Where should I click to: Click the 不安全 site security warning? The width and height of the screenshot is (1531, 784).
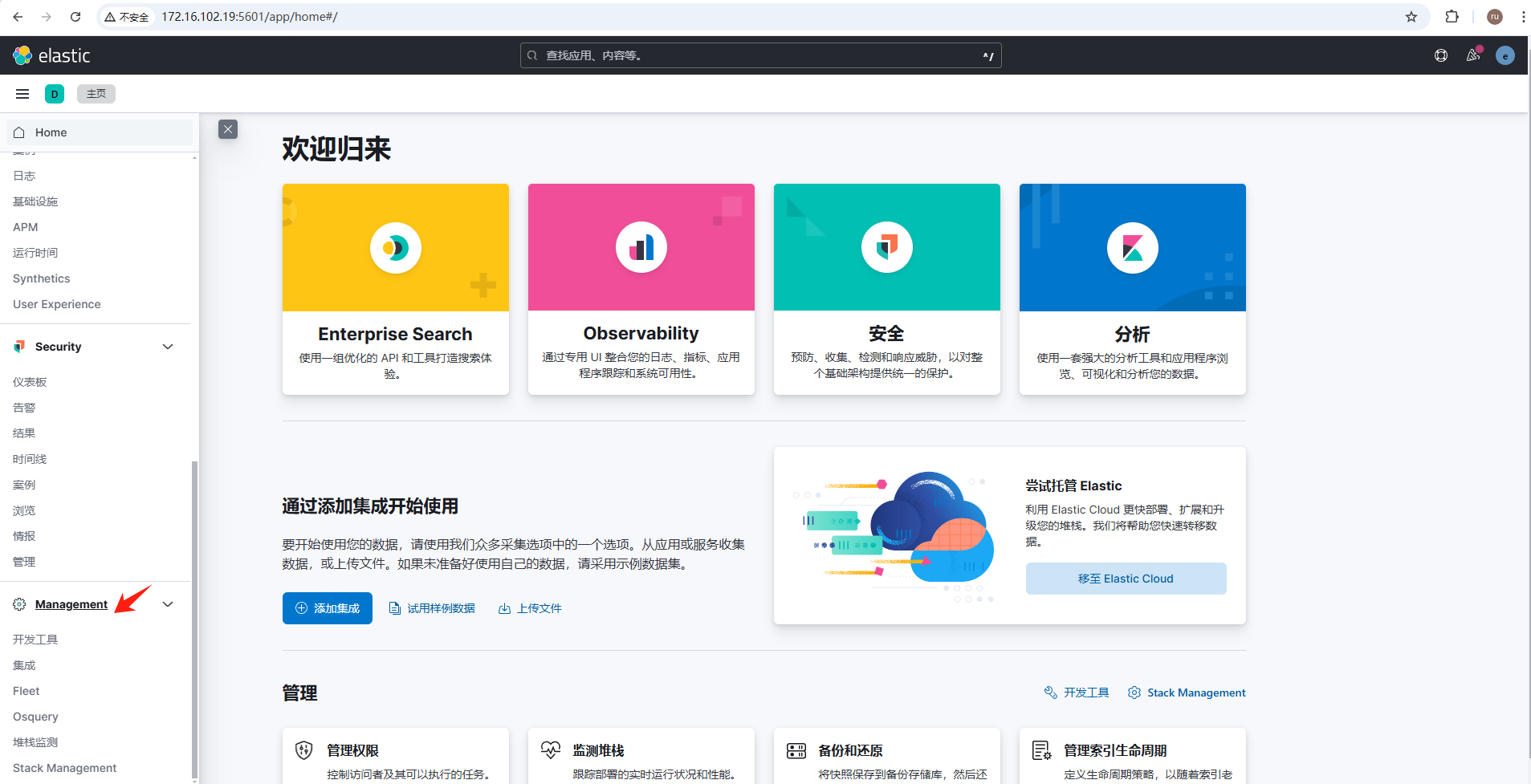127,17
